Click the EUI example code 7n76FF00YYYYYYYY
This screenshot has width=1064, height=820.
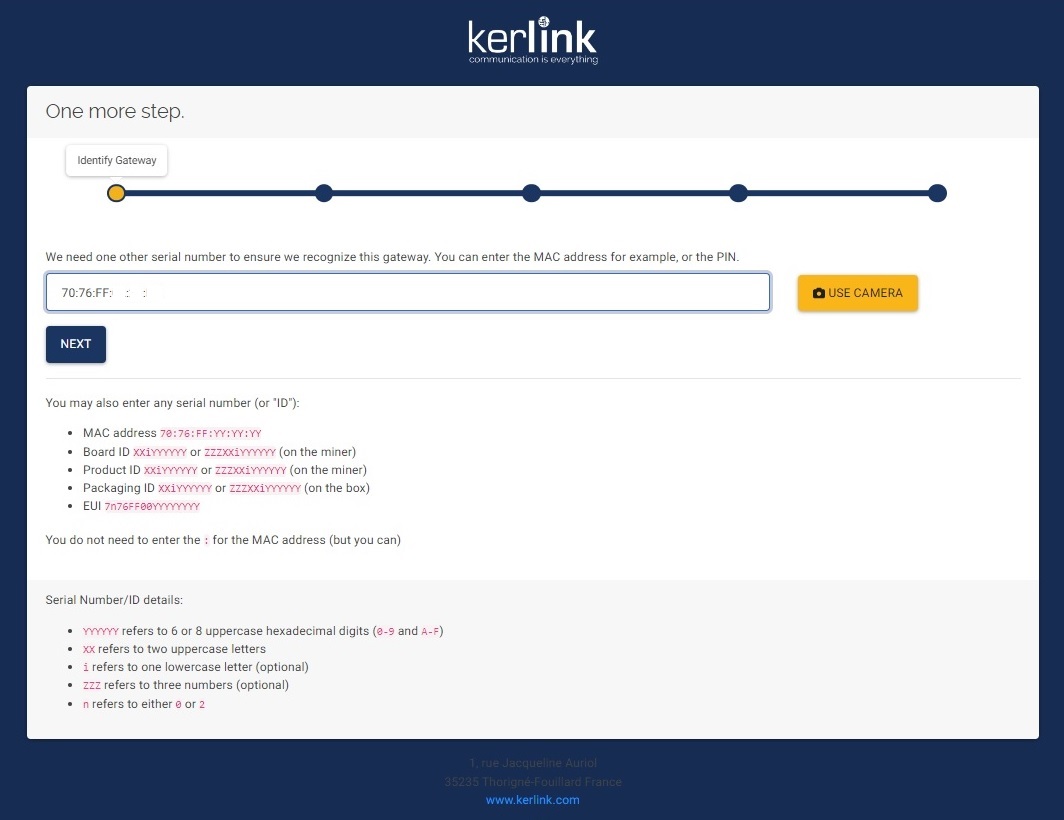coord(152,507)
